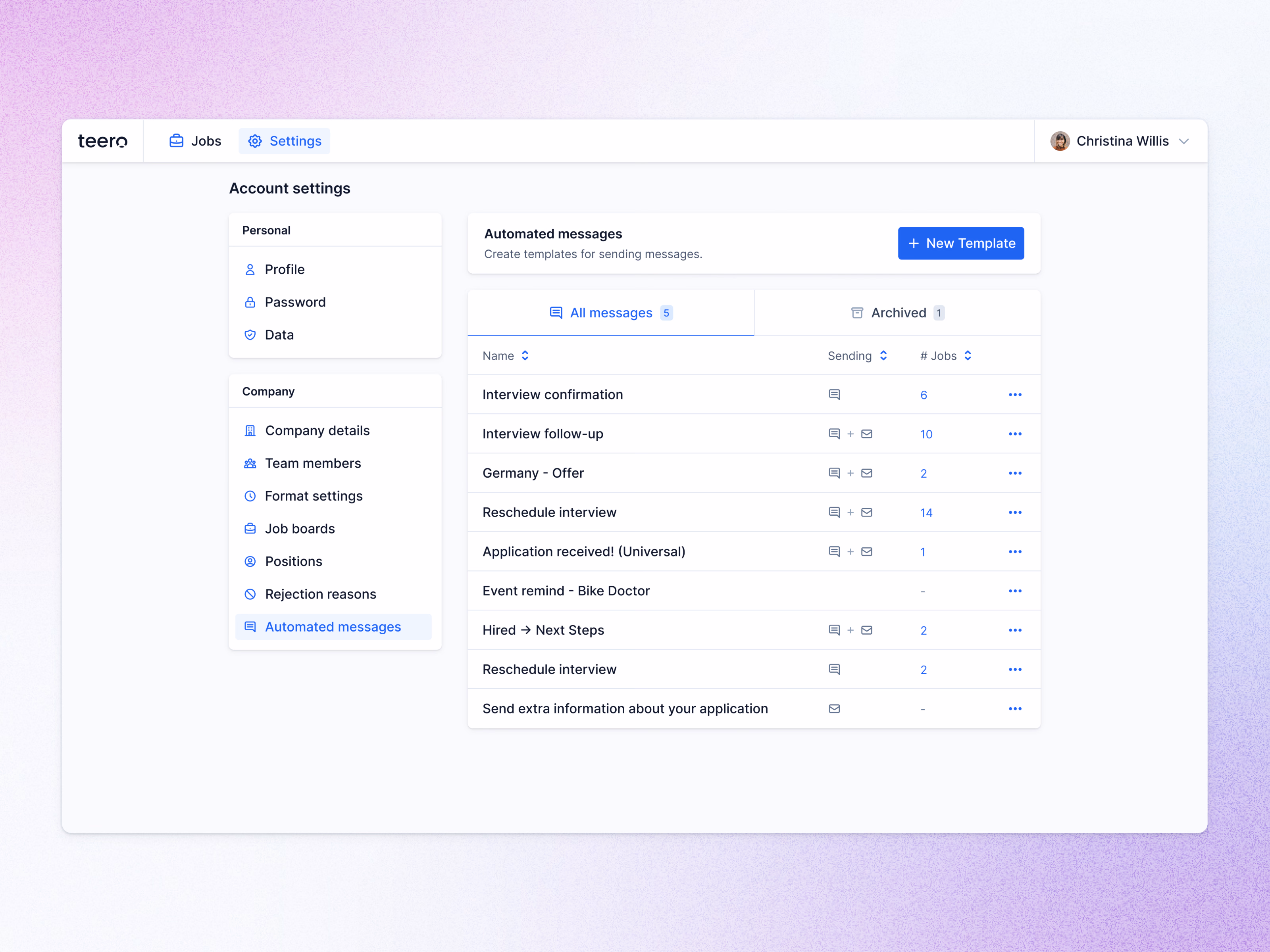Screen dimensions: 1270x952
Task: Click the badge count 5 on All messages
Action: click(x=666, y=313)
